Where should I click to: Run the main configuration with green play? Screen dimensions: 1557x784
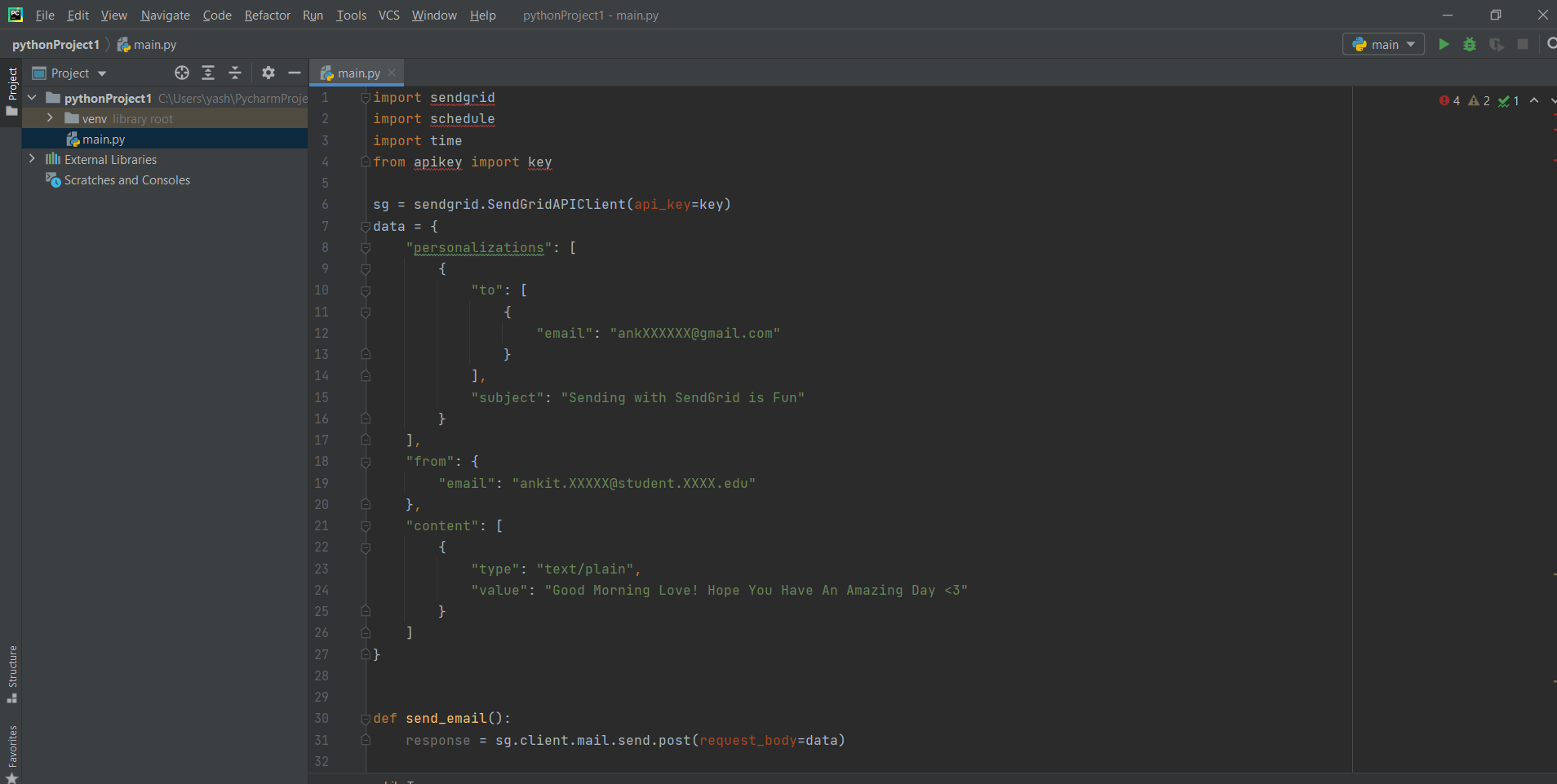(x=1444, y=44)
